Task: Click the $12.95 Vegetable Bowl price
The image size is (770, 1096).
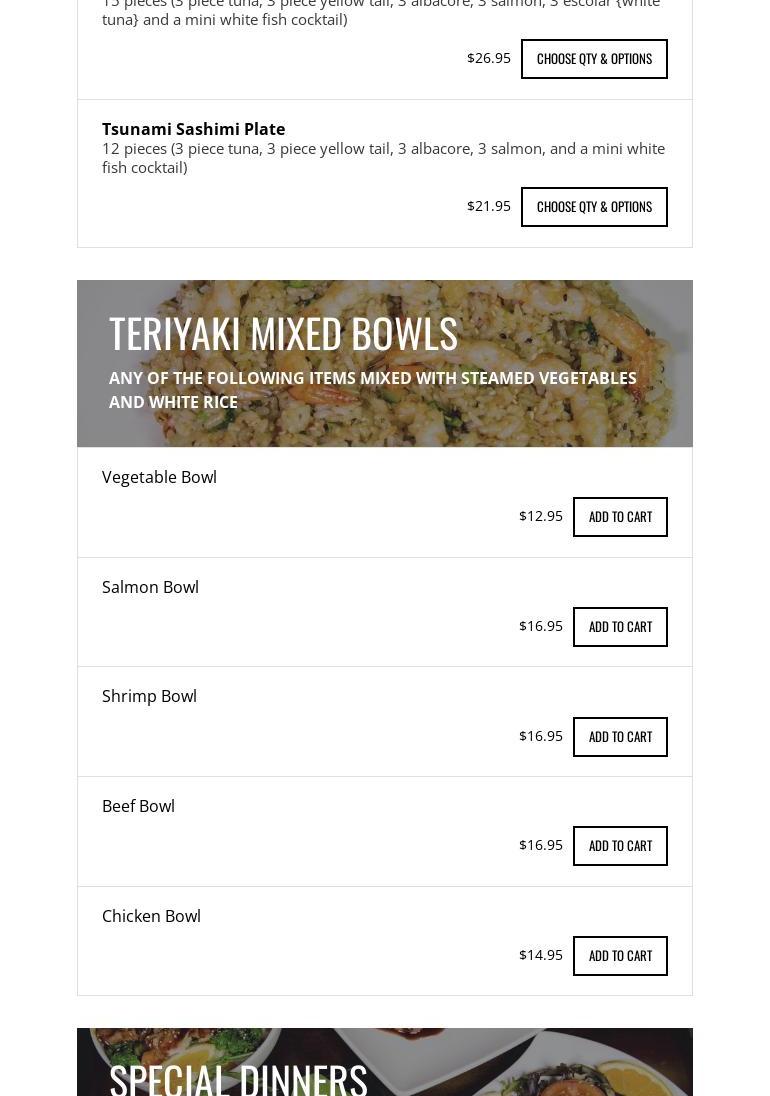Action: pyautogui.click(x=540, y=516)
